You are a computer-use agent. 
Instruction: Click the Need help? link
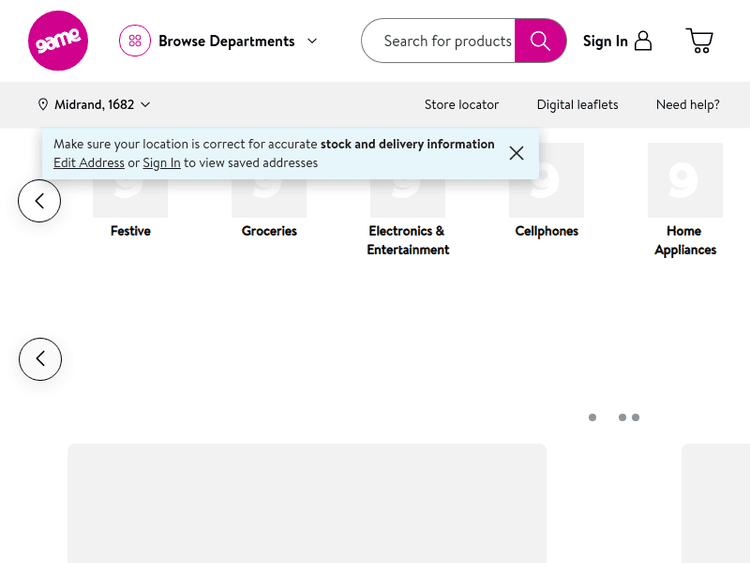(x=687, y=105)
